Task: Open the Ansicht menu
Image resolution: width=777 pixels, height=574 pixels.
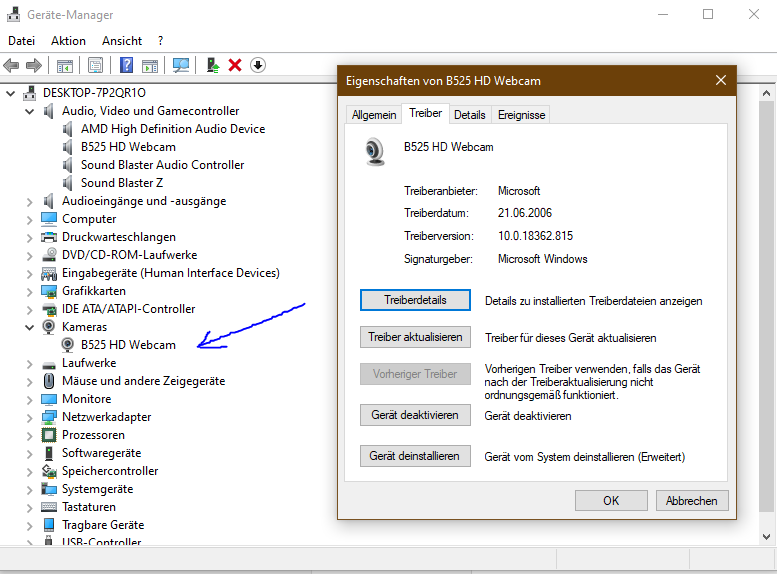Action: [x=122, y=41]
